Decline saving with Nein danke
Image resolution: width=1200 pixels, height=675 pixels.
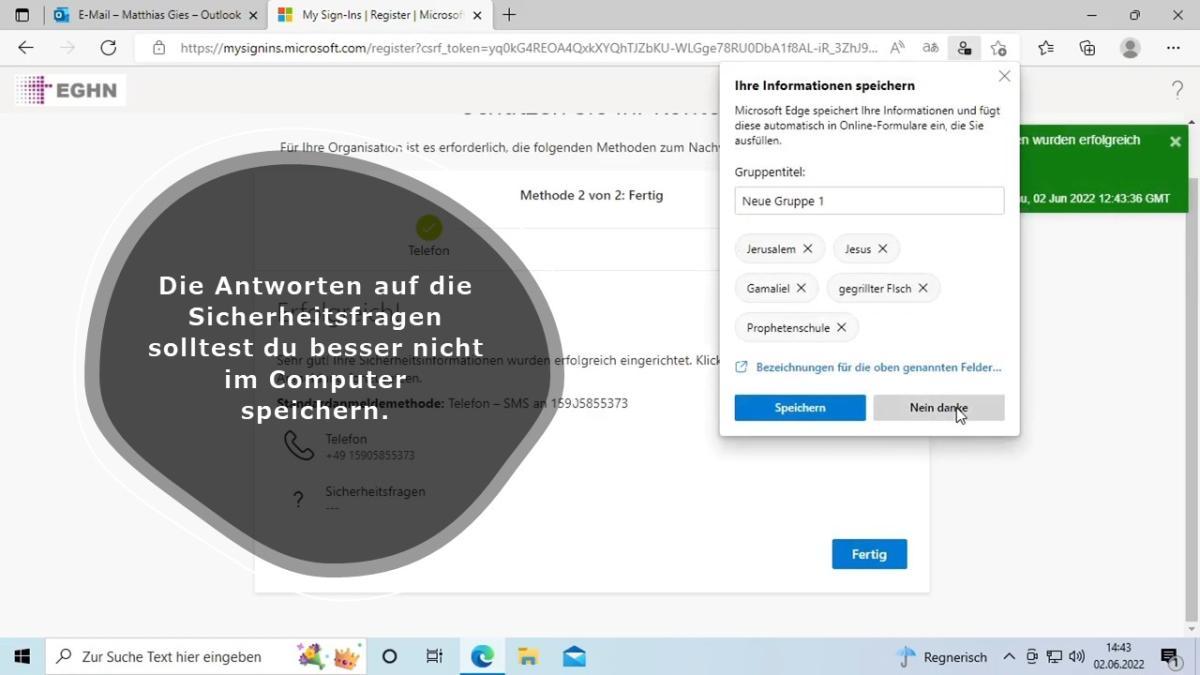point(938,408)
